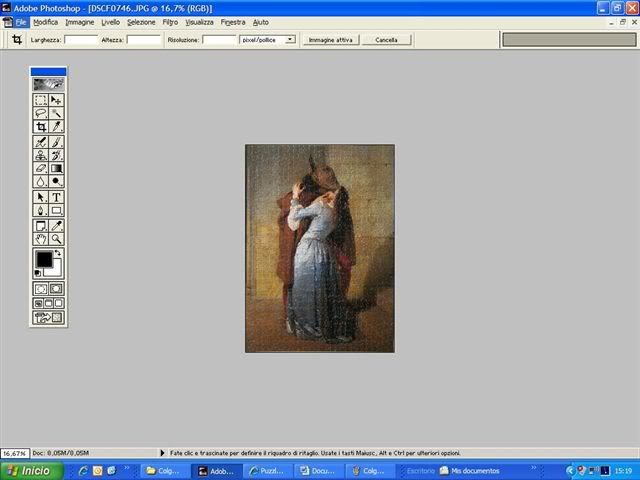This screenshot has height=480, width=640.
Task: Open Mis documentos from taskbar
Action: pos(470,471)
